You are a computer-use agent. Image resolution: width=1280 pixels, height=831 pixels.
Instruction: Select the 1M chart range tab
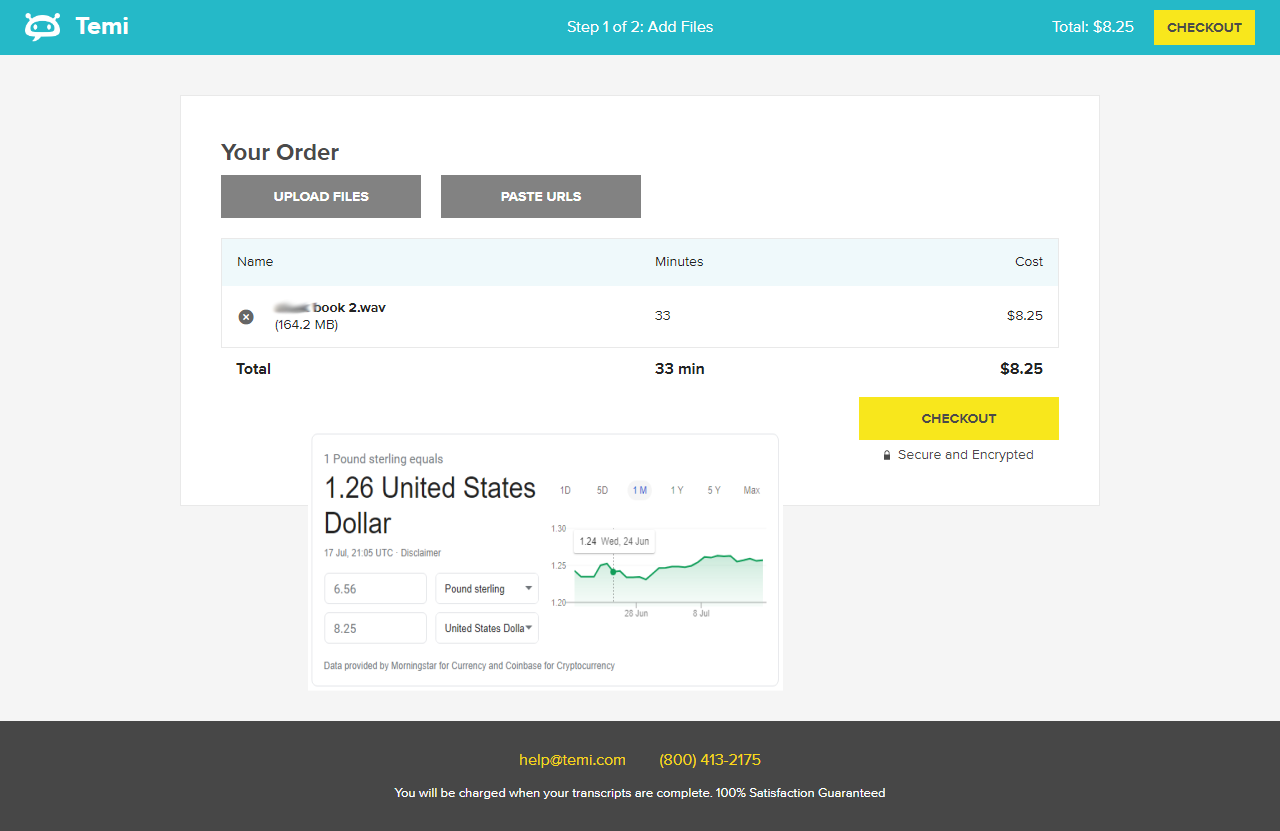pos(639,490)
